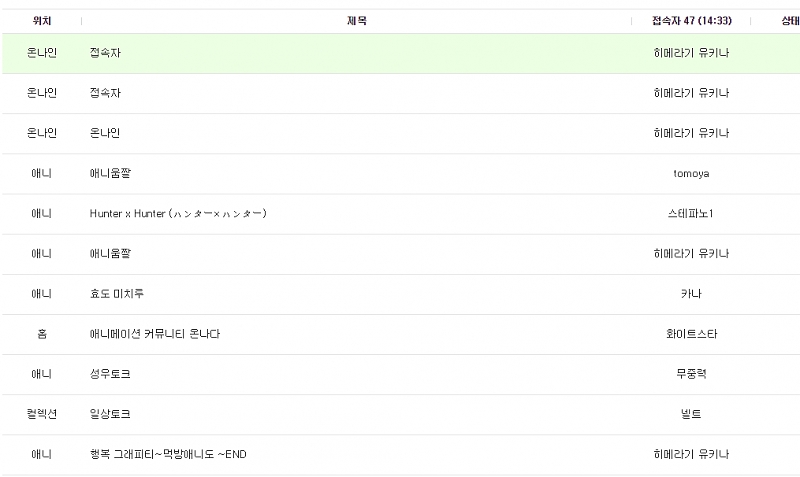Open the Hunter x Hunter post
The image size is (800, 477).
coord(177,214)
